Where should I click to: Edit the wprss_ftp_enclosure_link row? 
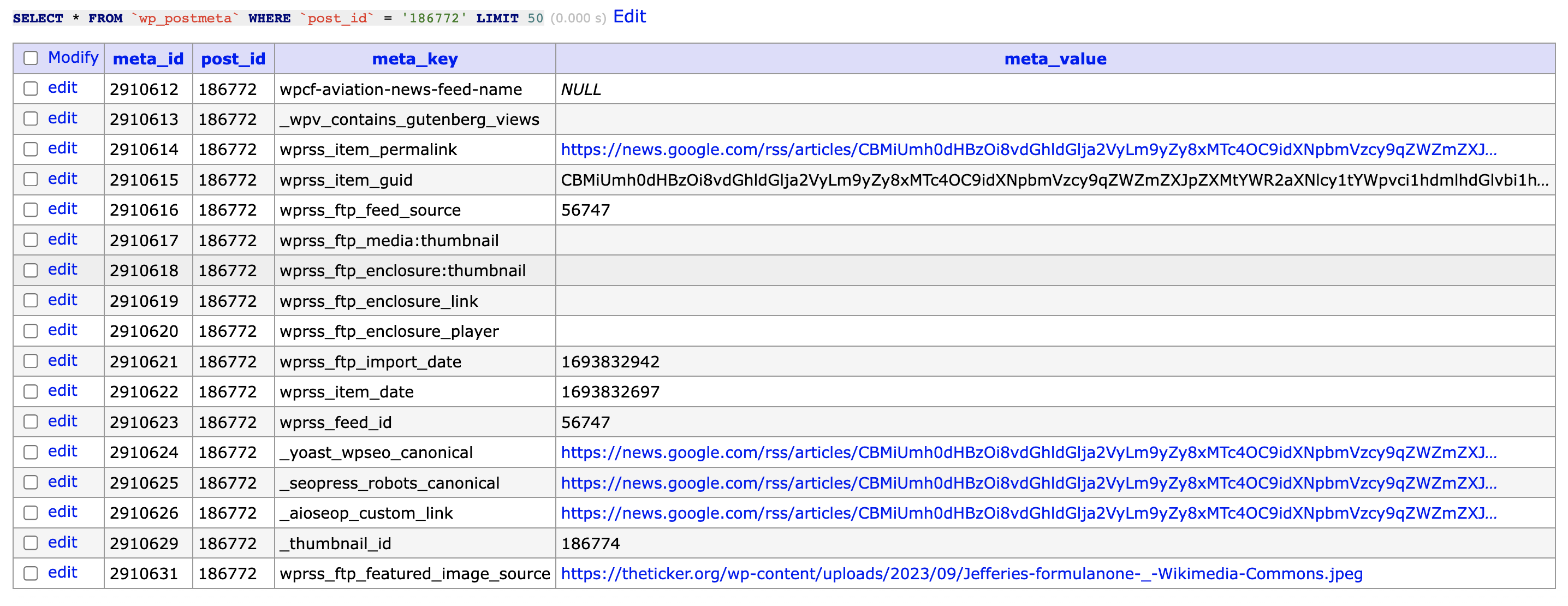[x=63, y=300]
